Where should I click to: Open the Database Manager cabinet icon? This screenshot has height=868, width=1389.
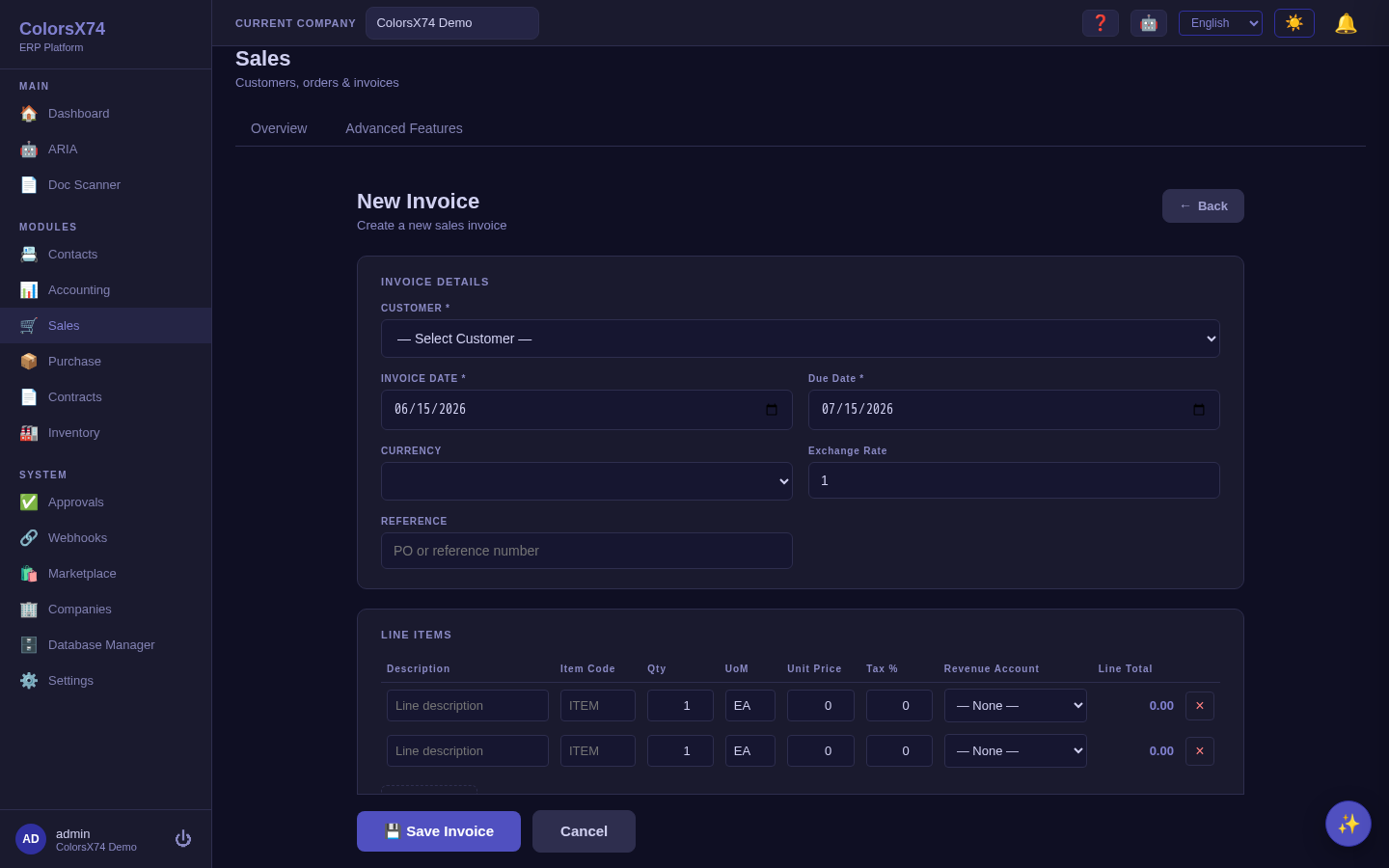(29, 645)
